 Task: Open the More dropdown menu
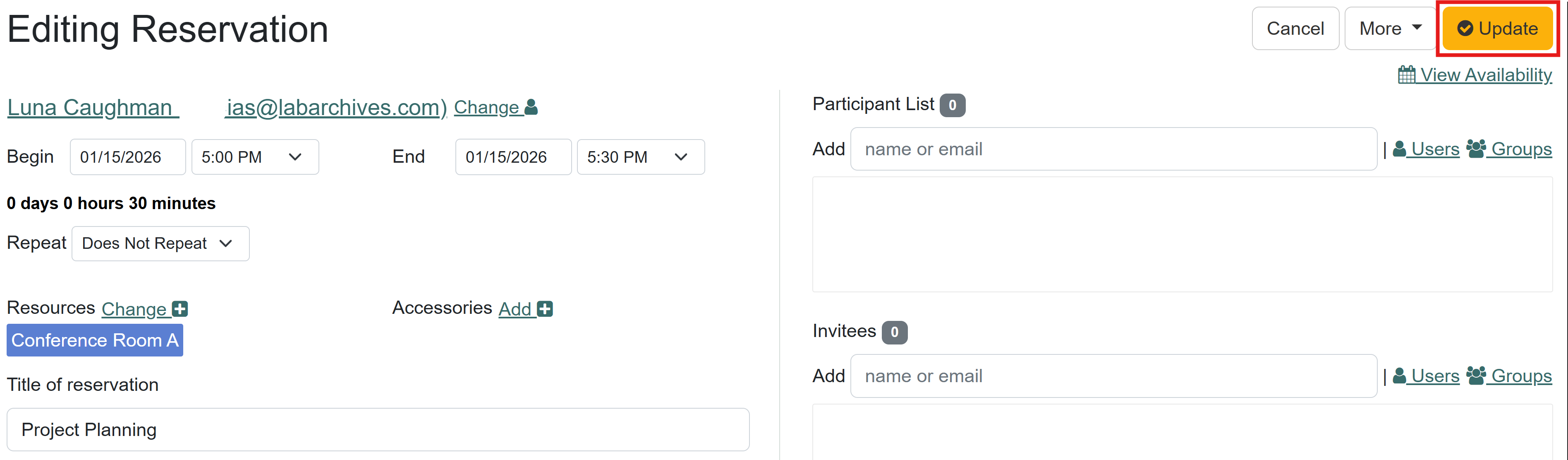pos(1390,29)
